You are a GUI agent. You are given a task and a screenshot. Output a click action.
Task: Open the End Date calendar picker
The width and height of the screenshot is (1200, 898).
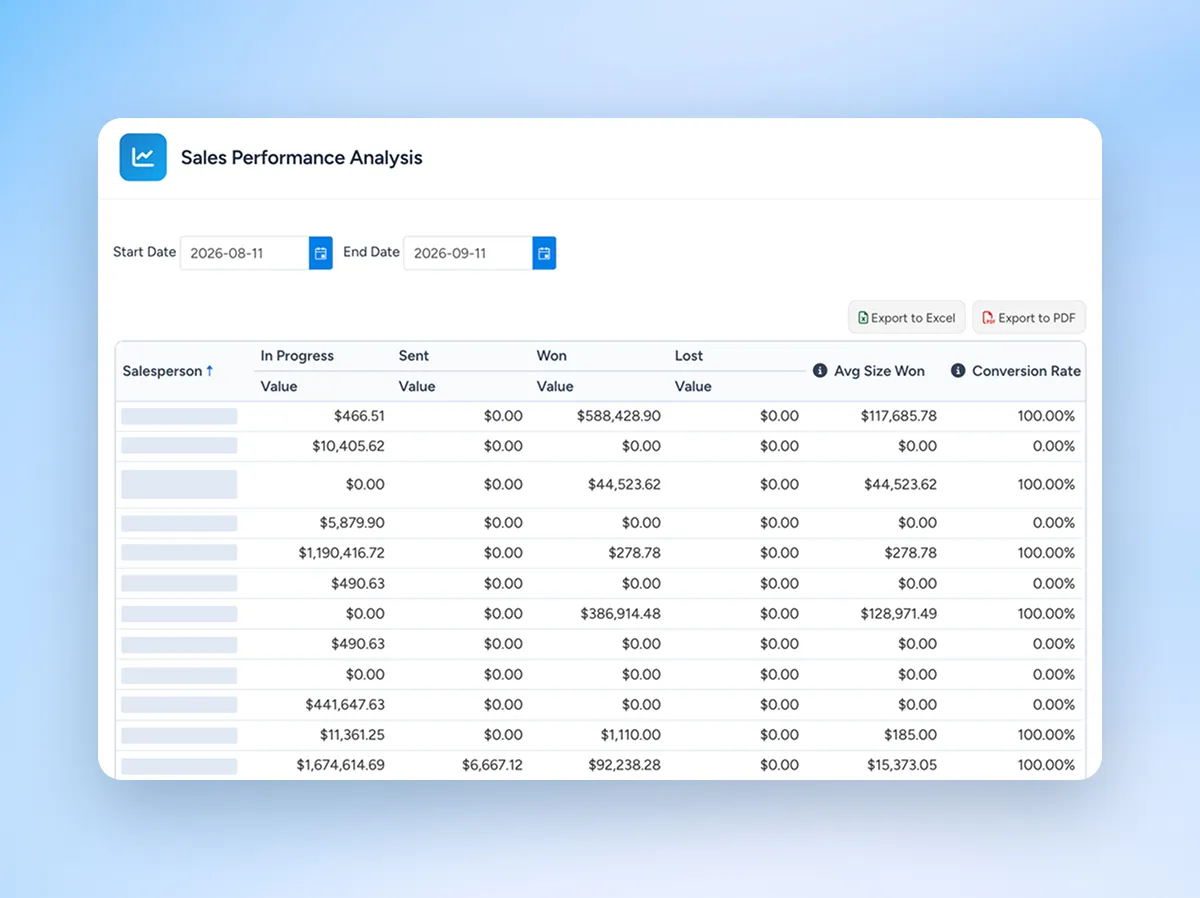point(544,253)
